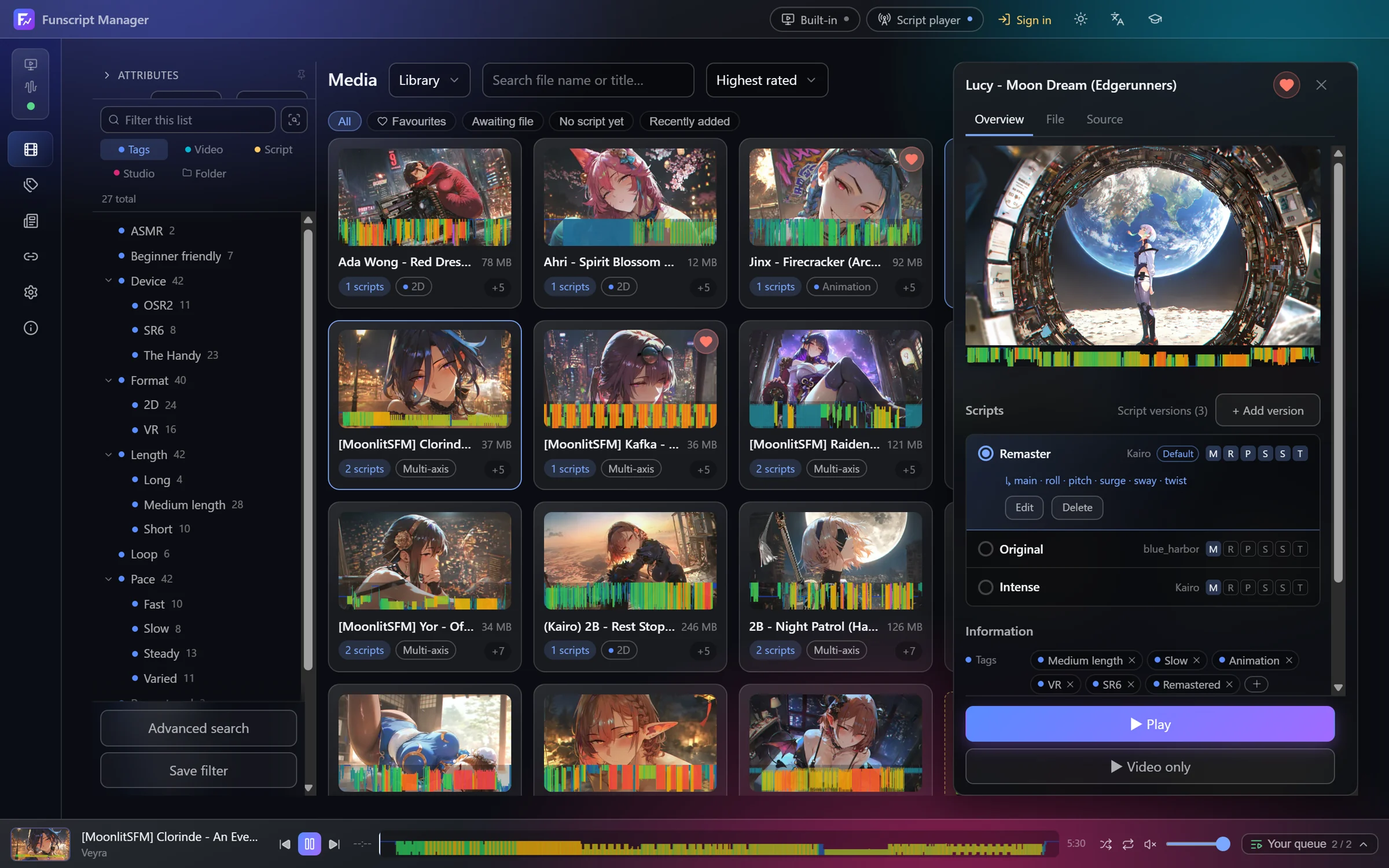Toggle favourite heart on Jinx card
The width and height of the screenshot is (1389, 868).
click(x=911, y=159)
